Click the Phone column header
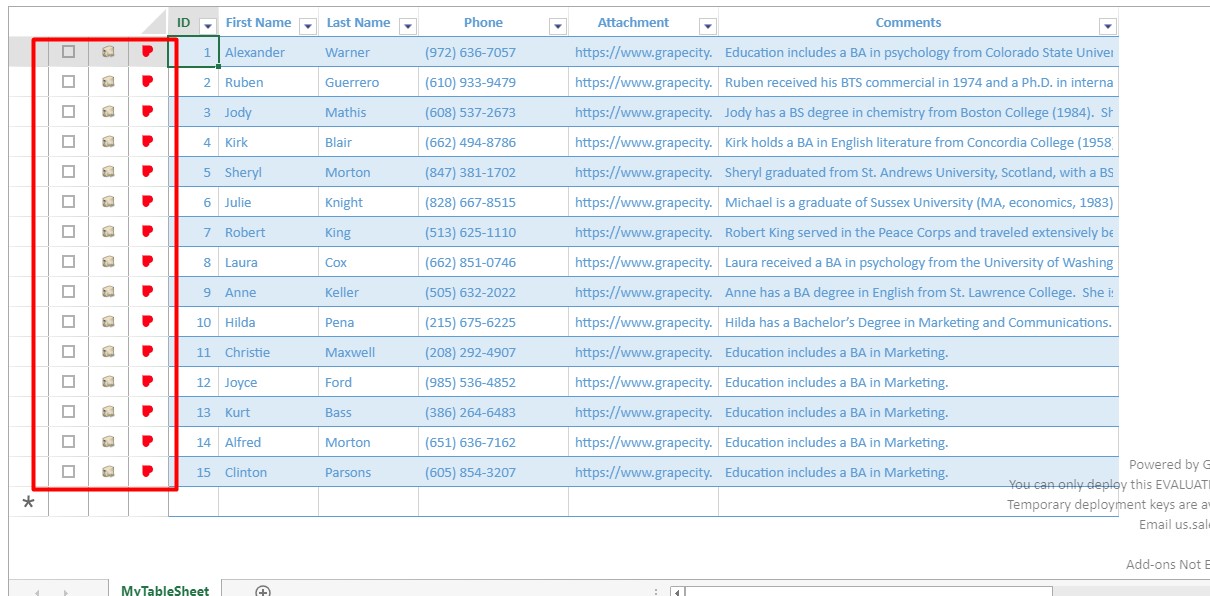This screenshot has width=1210, height=596. (x=483, y=22)
